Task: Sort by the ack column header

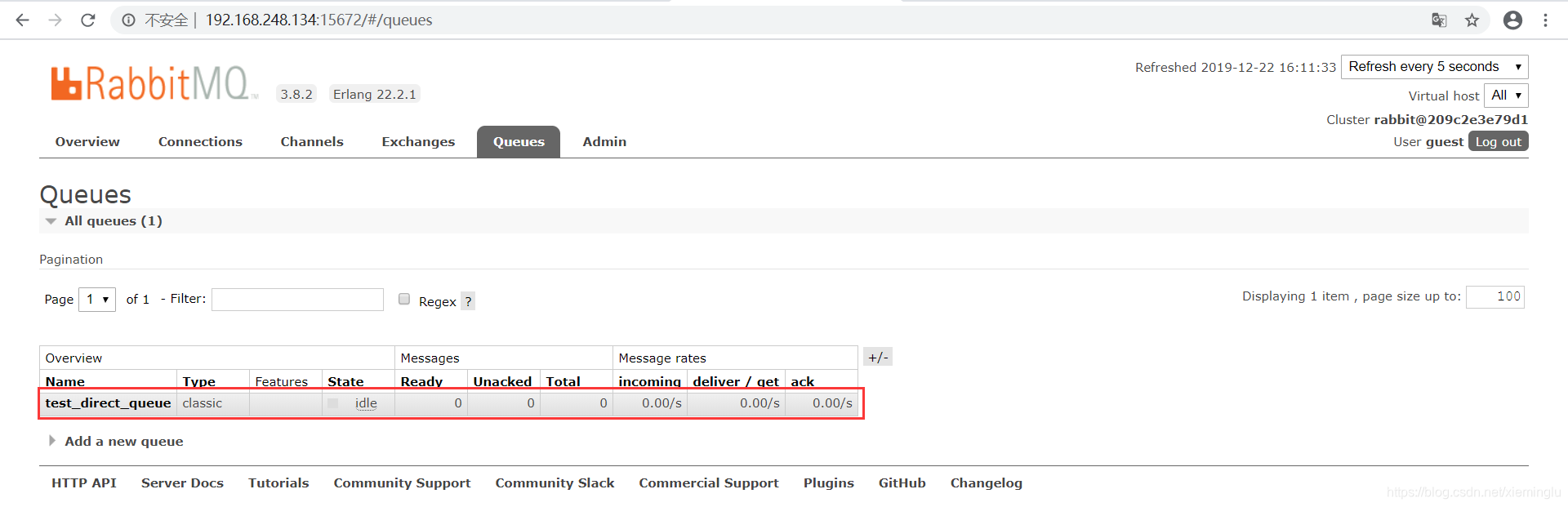Action: [x=802, y=381]
